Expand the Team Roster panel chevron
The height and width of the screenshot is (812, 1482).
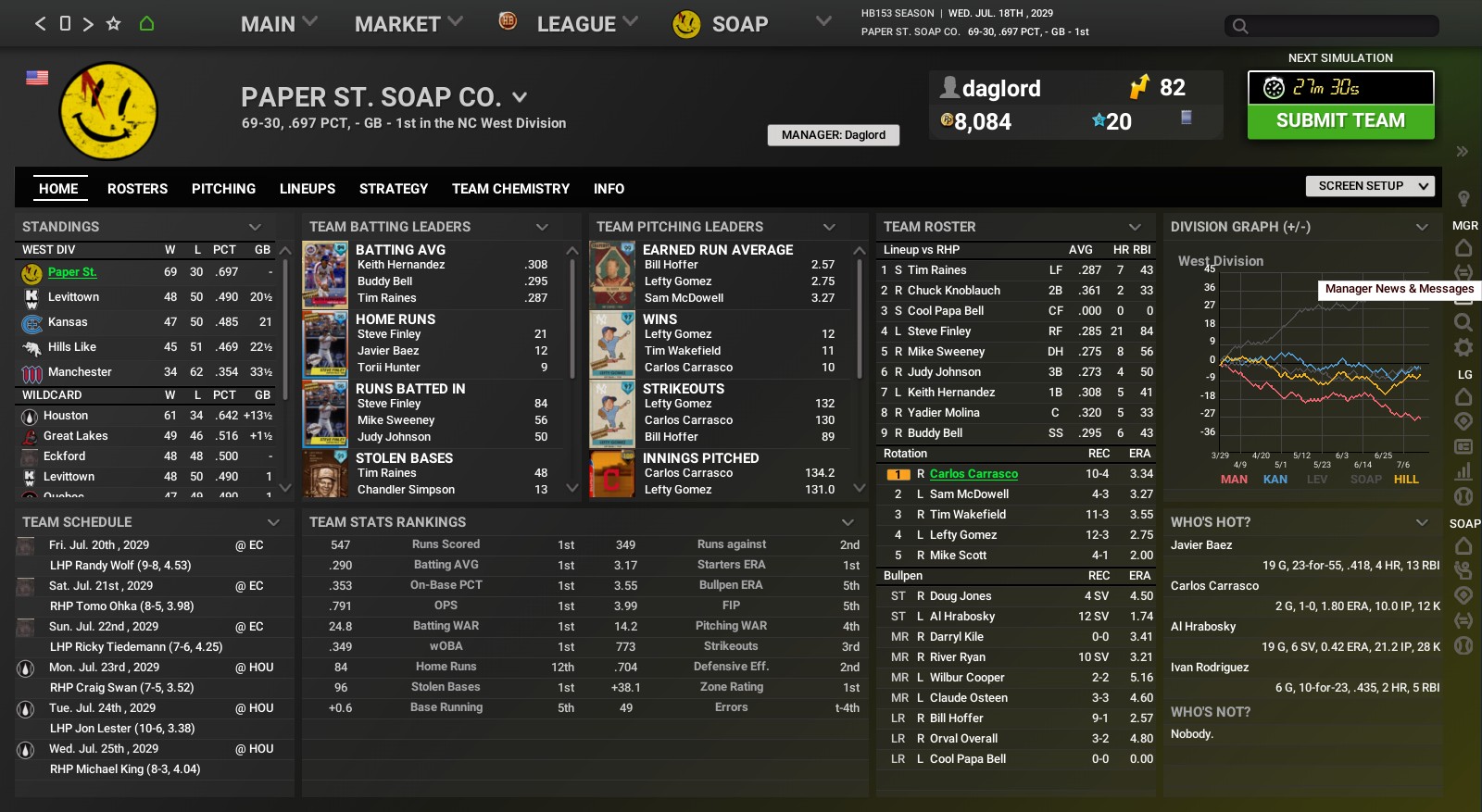click(1135, 227)
